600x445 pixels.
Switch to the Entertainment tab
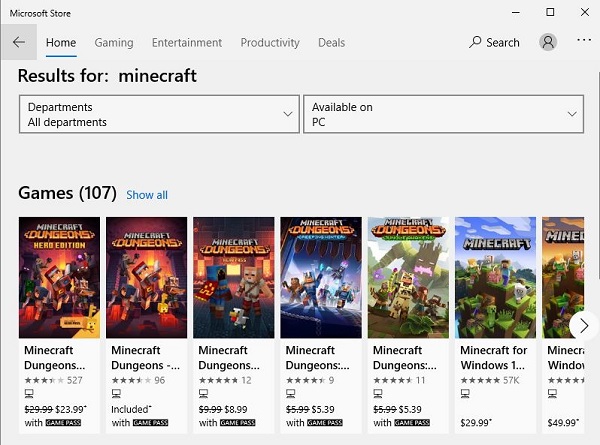[187, 42]
